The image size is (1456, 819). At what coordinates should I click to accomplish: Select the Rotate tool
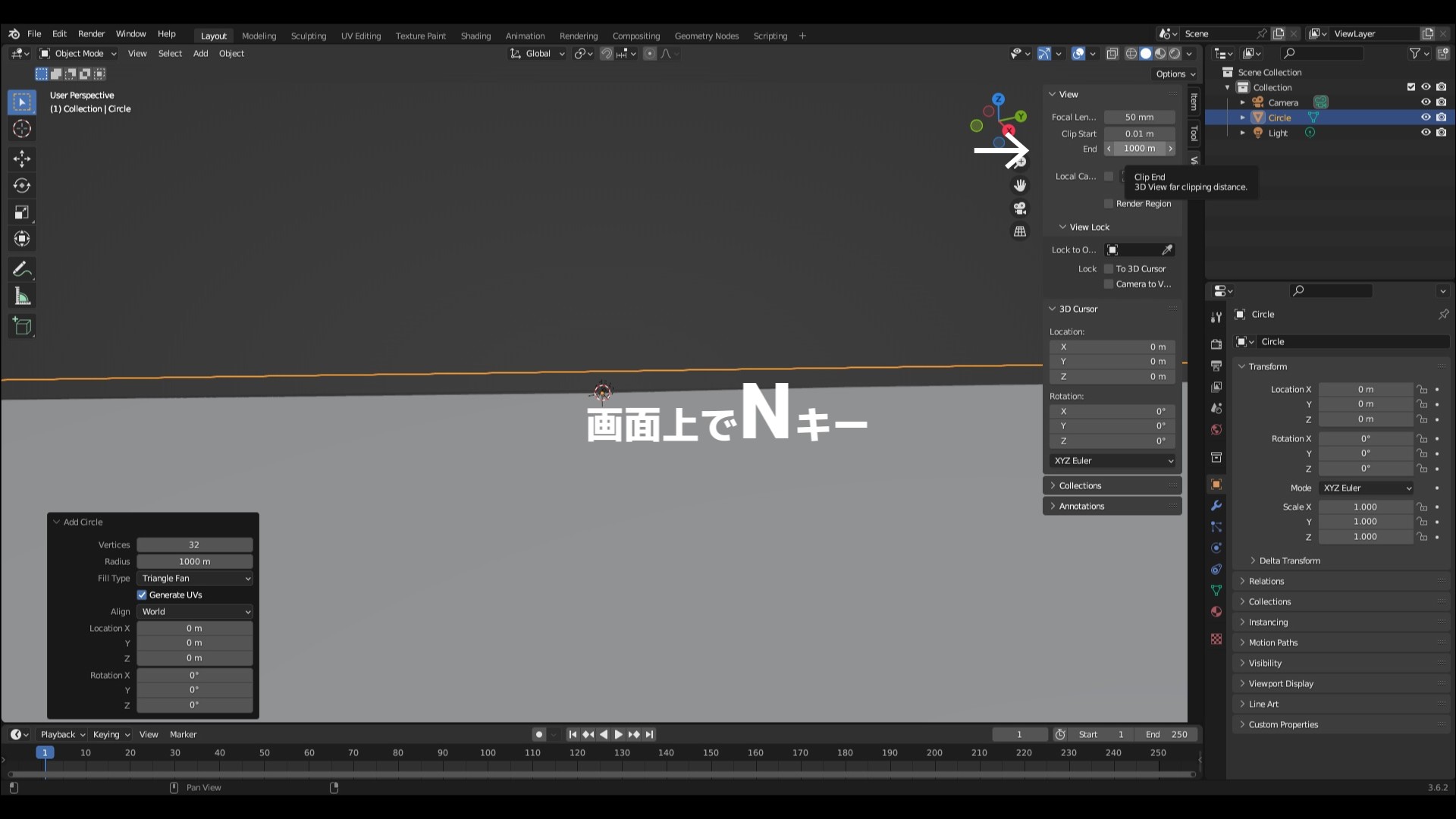pos(22,186)
